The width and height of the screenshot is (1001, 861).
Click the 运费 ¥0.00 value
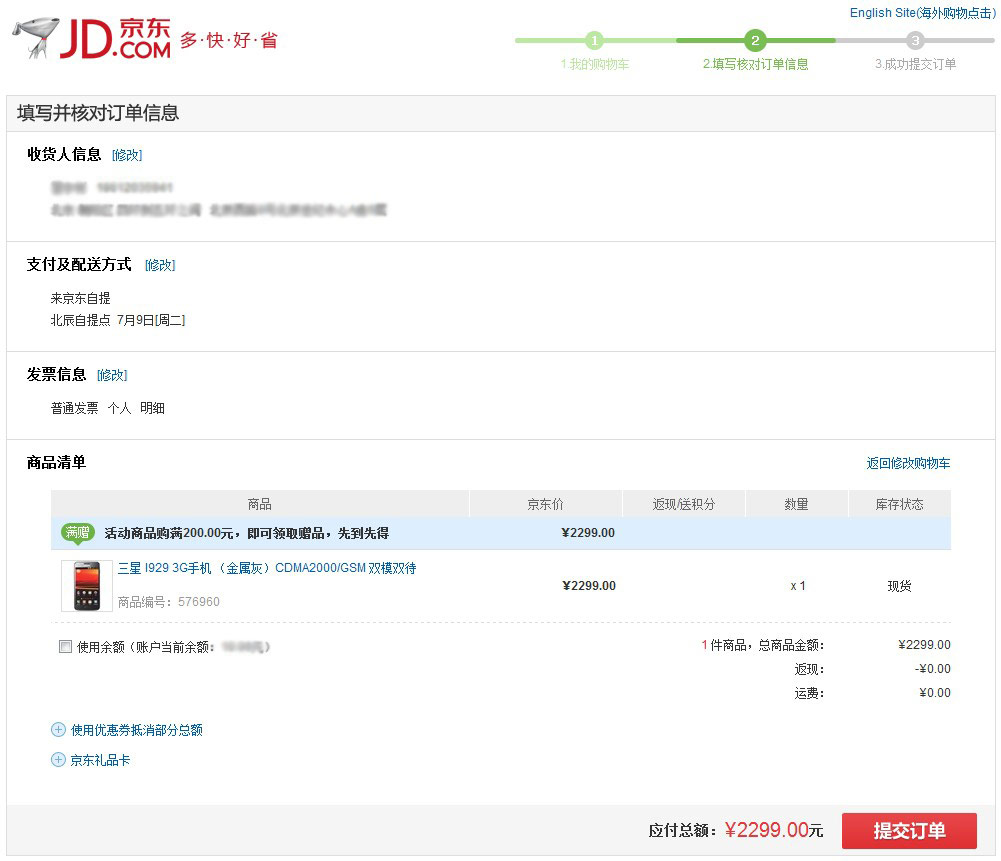coord(935,693)
